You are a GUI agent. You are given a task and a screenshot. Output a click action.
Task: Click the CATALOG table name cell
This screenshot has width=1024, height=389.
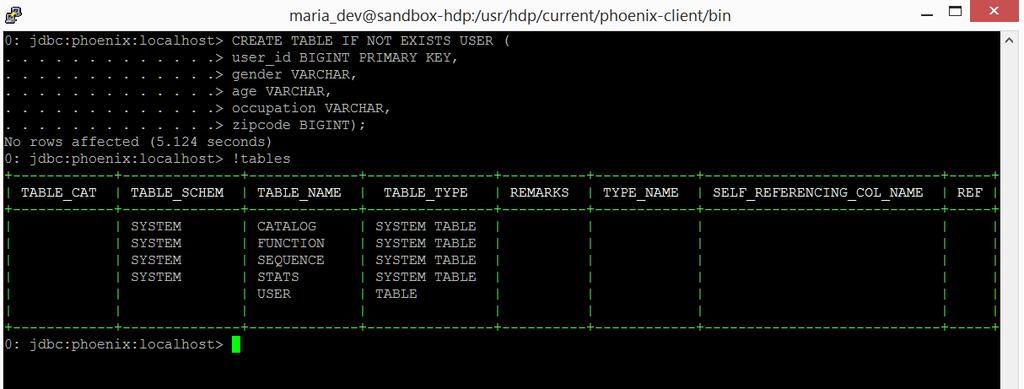[287, 226]
